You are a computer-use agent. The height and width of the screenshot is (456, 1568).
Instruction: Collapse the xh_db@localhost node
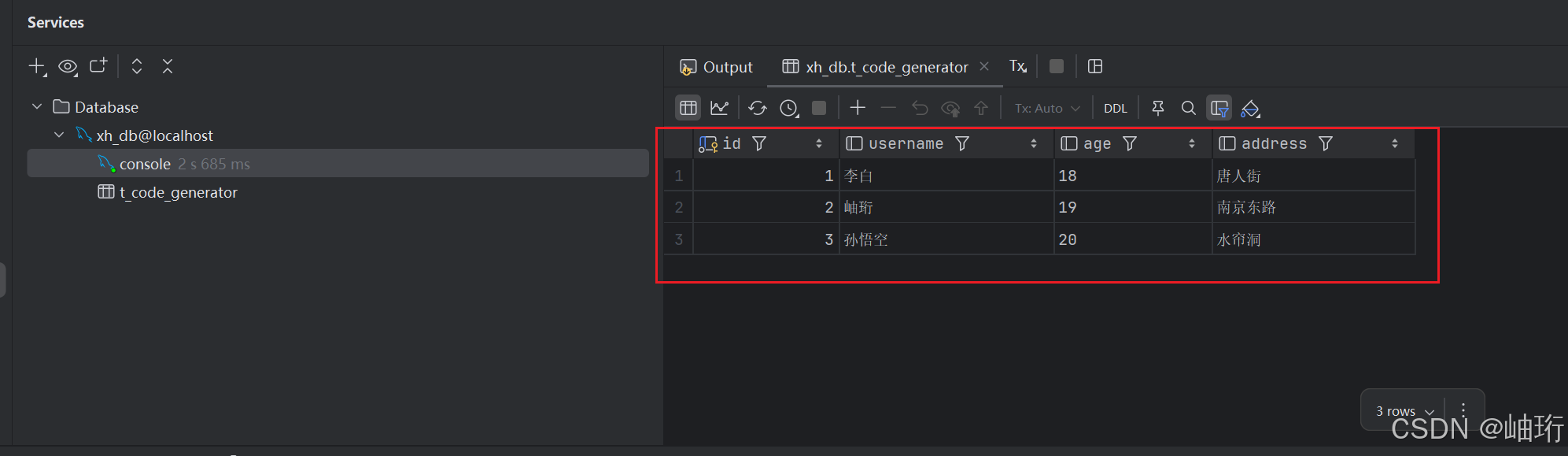click(59, 135)
